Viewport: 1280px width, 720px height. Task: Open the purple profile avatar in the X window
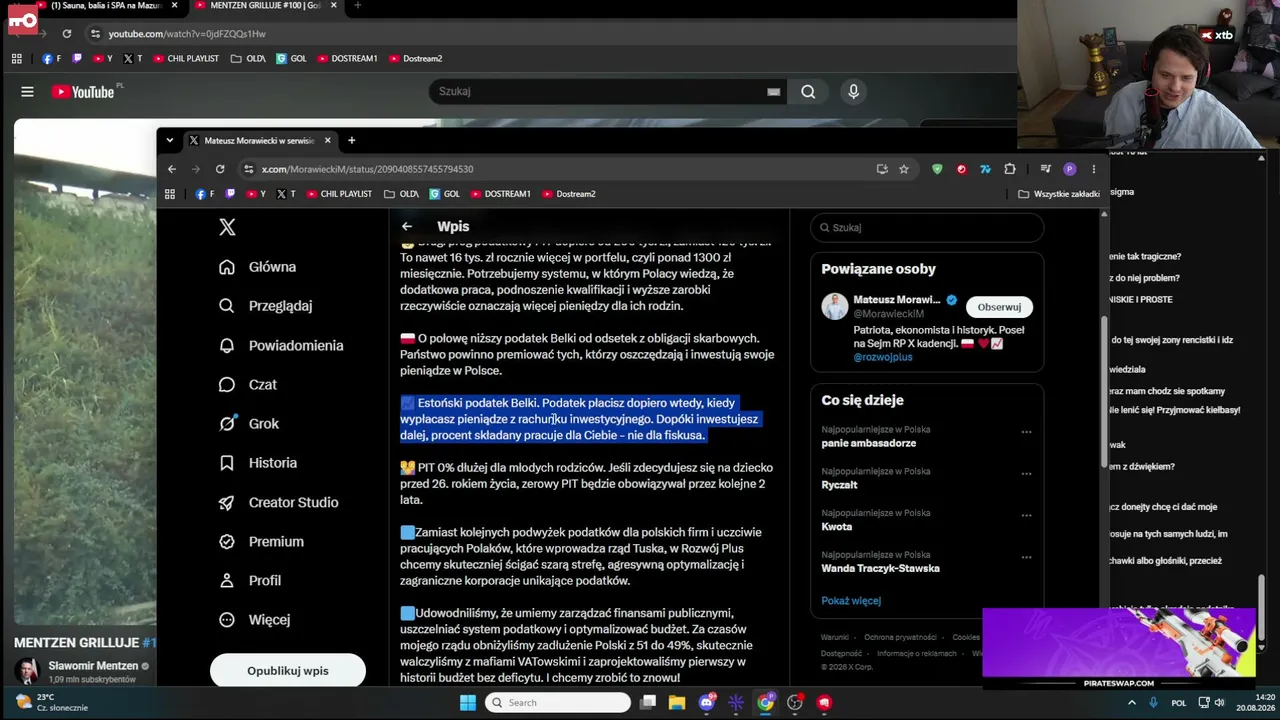pyautogui.click(x=1069, y=169)
